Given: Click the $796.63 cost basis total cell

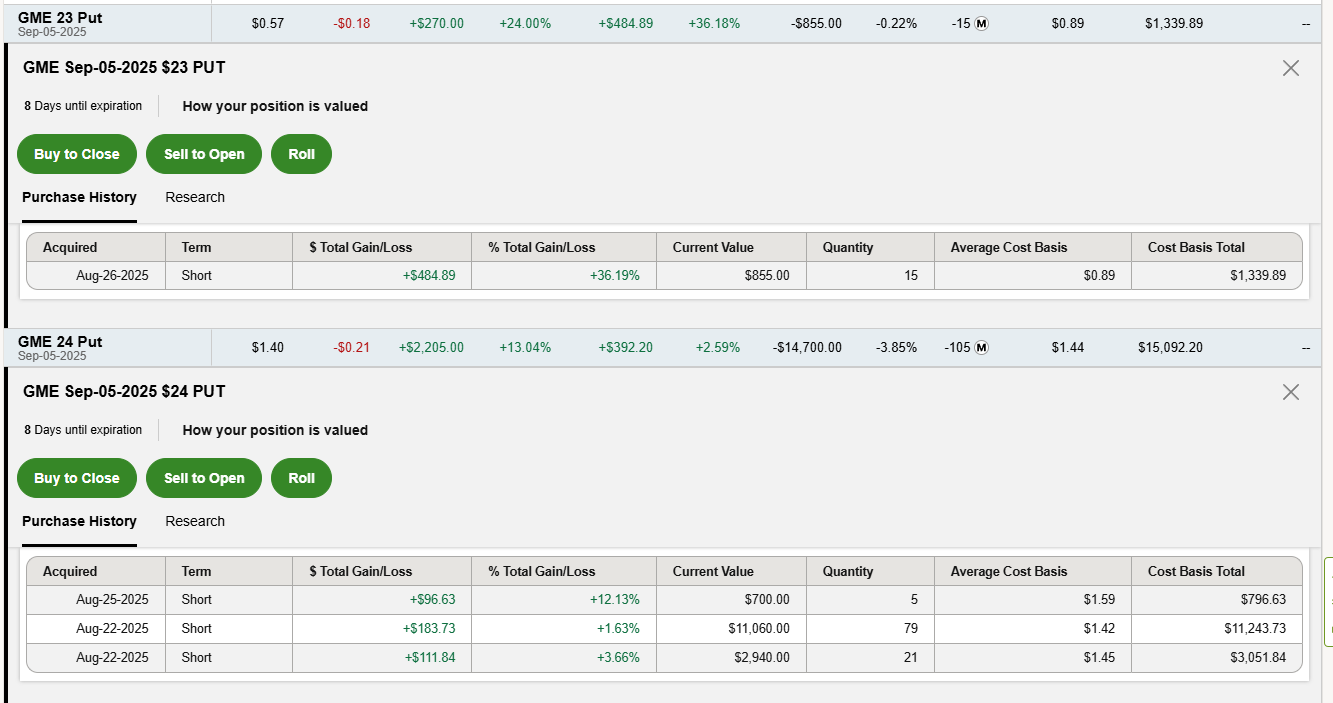Looking at the screenshot, I should pos(1263,599).
